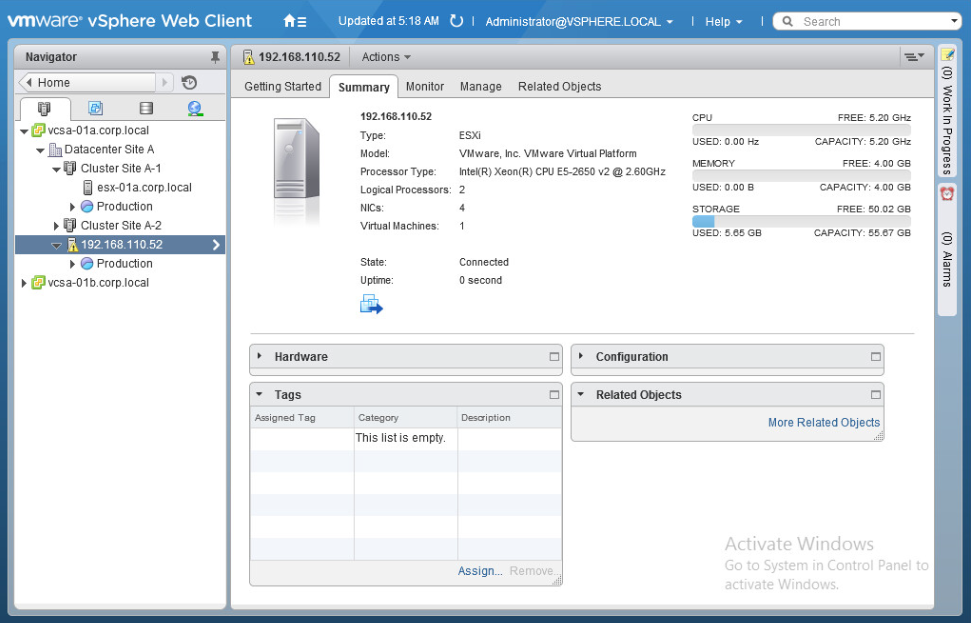Collapse the Related Objects portlet
Image resolution: width=971 pixels, height=623 pixels.
[x=581, y=394]
